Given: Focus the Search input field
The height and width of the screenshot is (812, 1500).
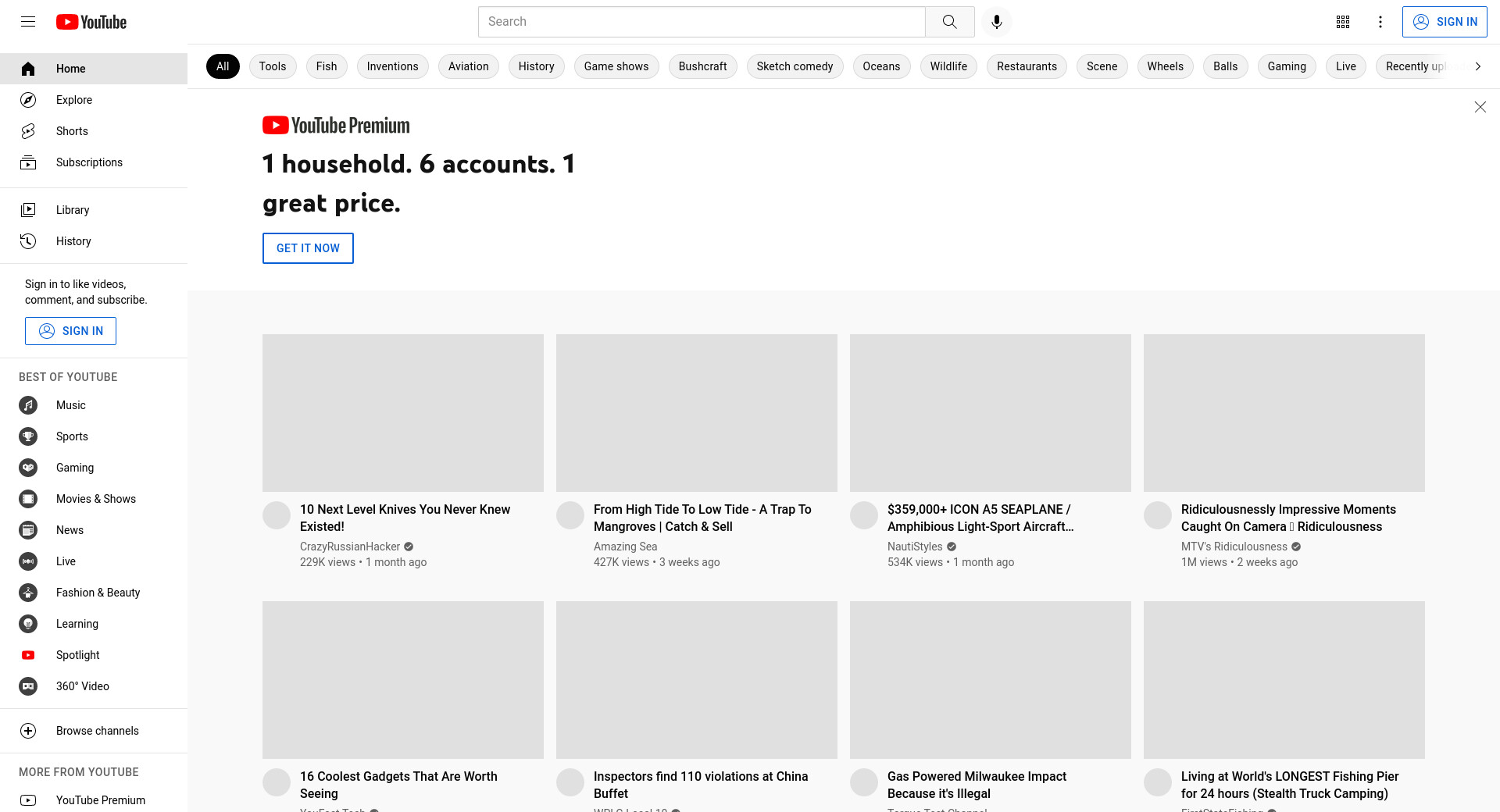Looking at the screenshot, I should [702, 22].
